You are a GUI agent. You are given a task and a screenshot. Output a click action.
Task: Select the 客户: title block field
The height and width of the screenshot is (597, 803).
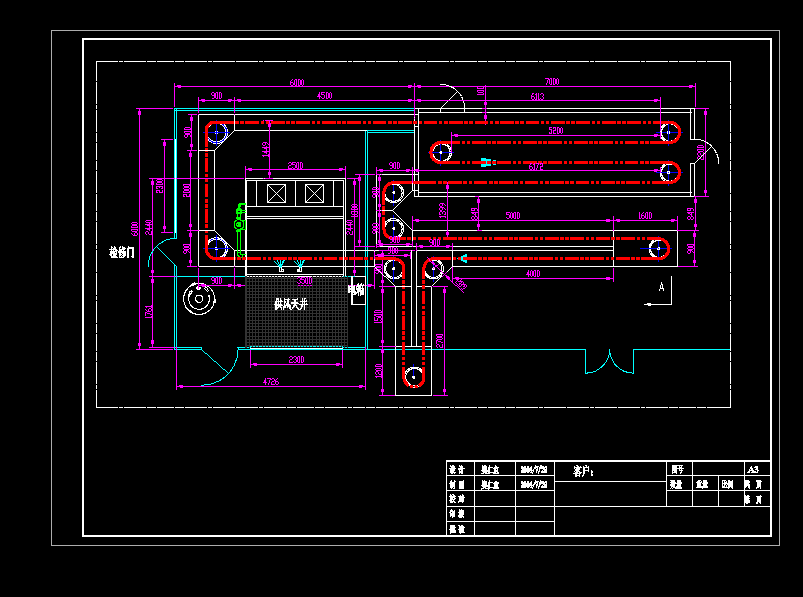pos(583,471)
